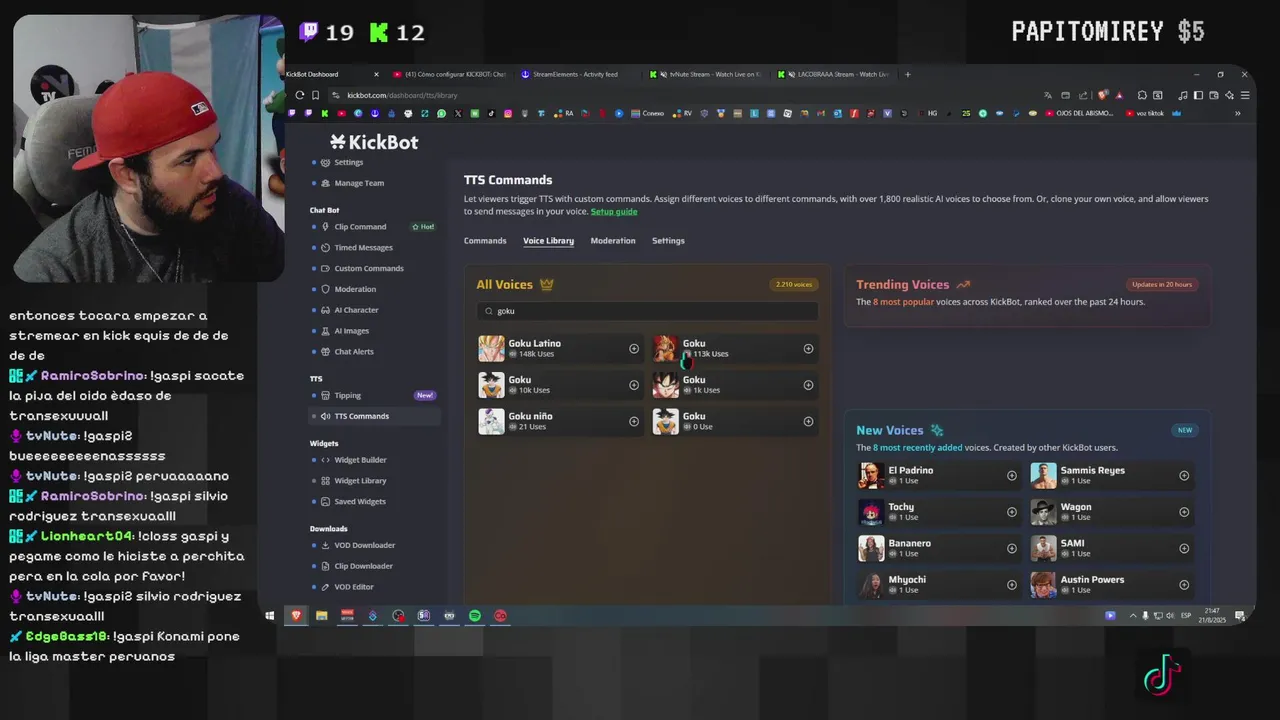Open the 'OJOS DEL ABISMO' bookmark
Viewport: 1280px width, 720px height.
point(1079,113)
